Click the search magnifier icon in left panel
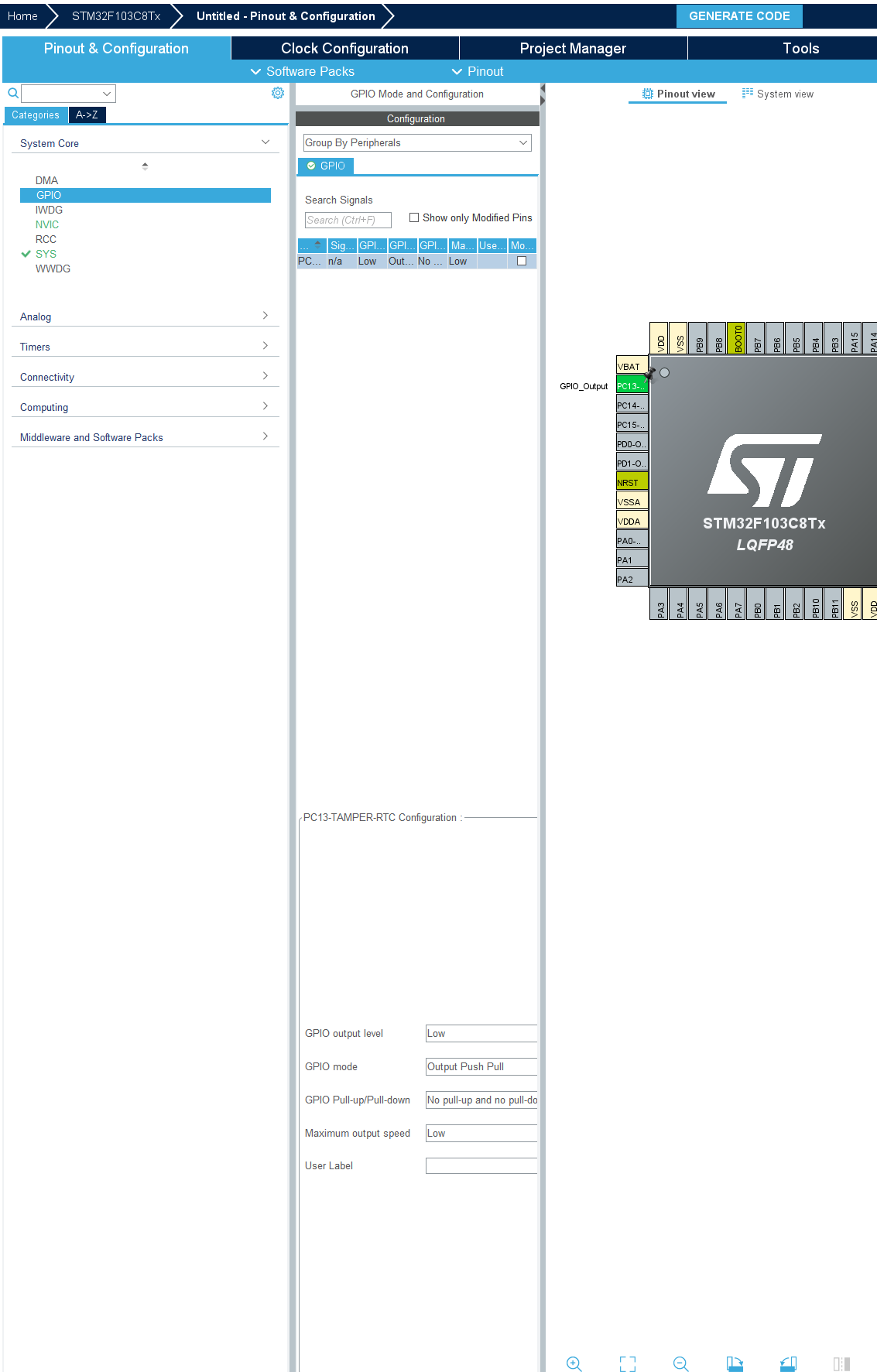 [13, 94]
